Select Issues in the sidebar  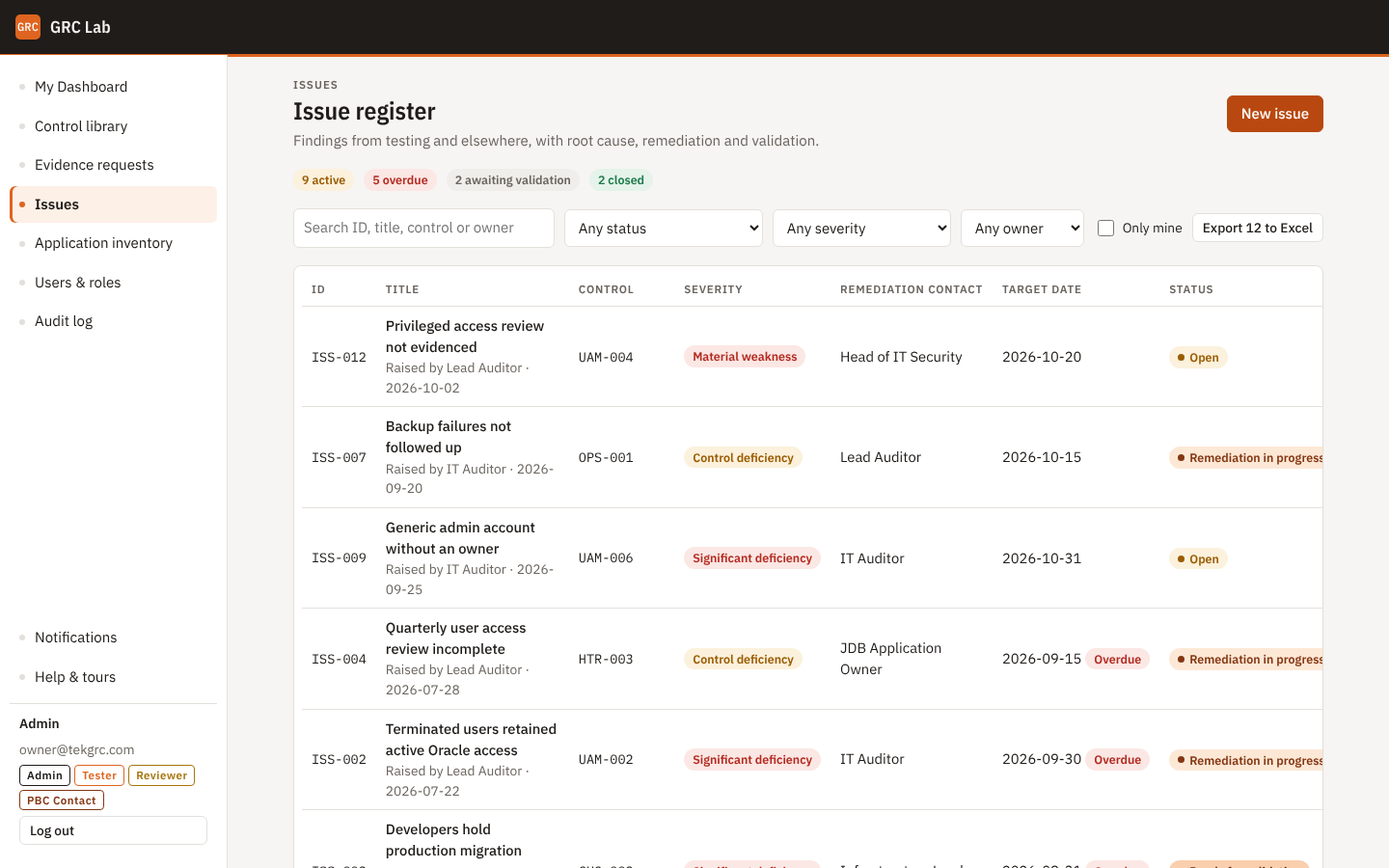(x=113, y=204)
